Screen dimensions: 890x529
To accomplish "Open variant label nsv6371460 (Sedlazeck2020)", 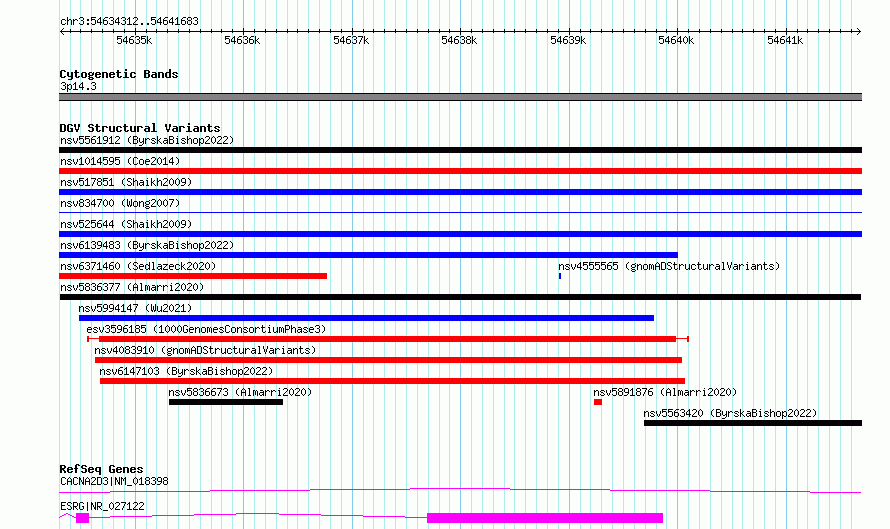I will 138,266.
